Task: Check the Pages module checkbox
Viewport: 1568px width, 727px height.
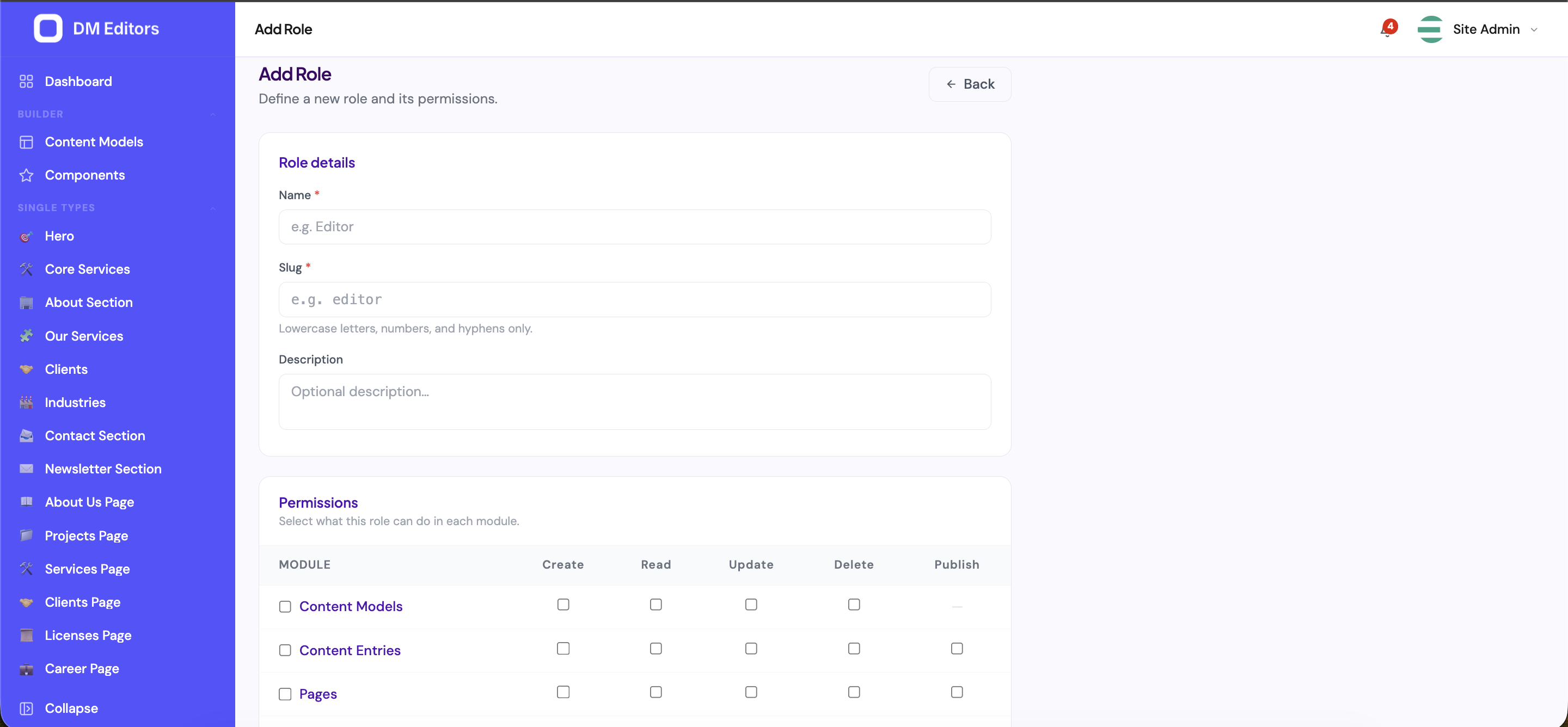Action: pyautogui.click(x=285, y=694)
